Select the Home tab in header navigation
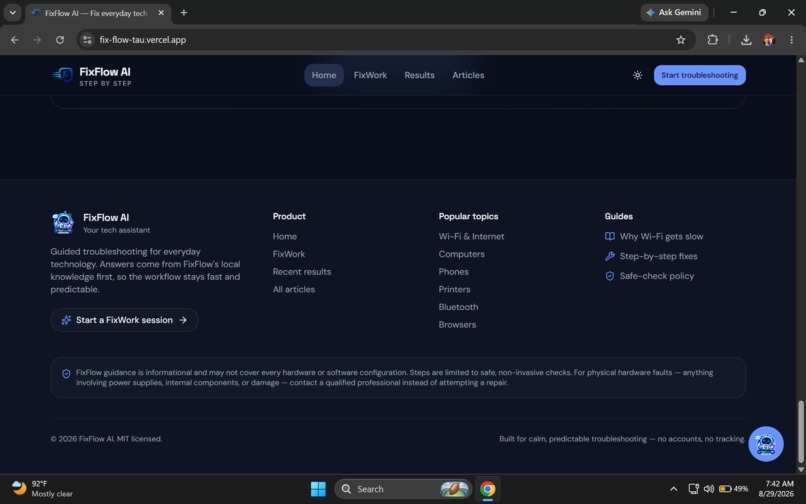Viewport: 806px width, 504px height. click(324, 75)
